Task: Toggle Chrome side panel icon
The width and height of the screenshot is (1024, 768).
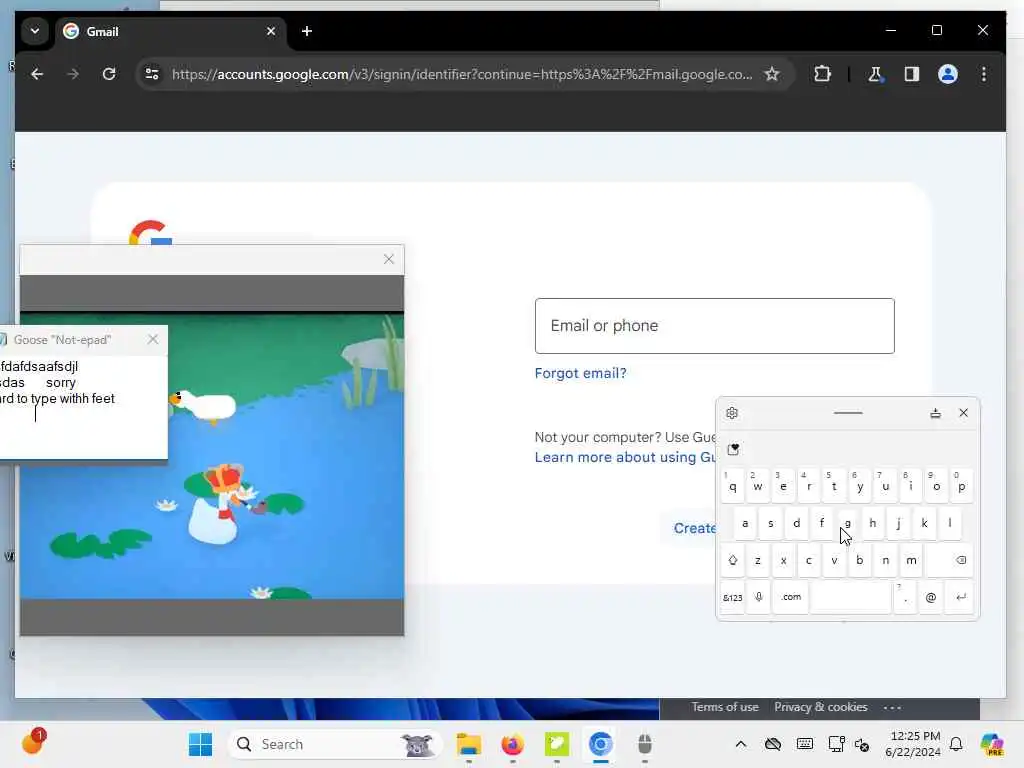Action: click(912, 74)
